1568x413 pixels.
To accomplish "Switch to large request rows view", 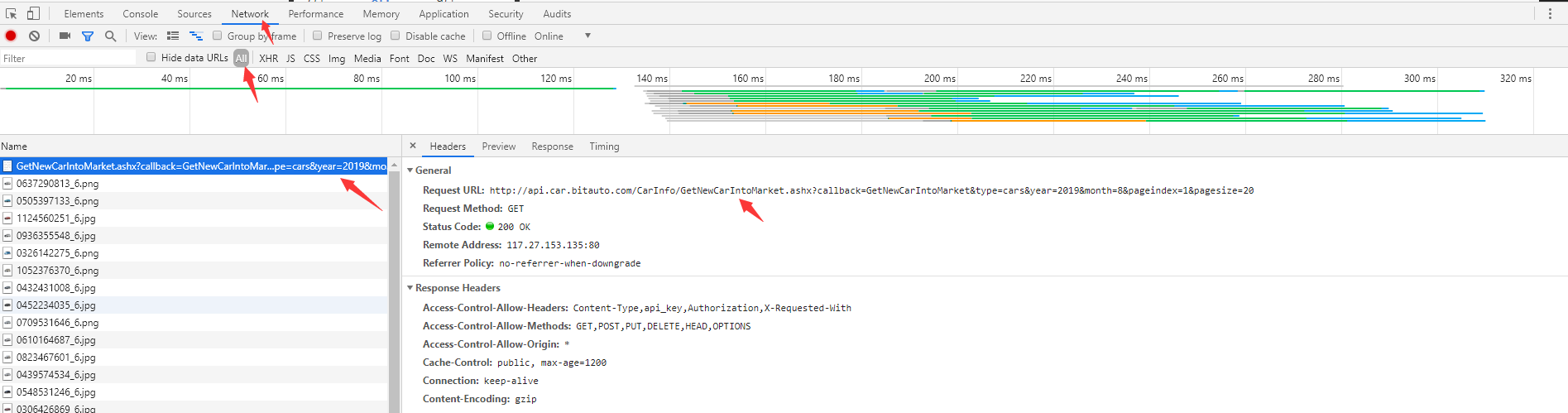I will click(x=173, y=36).
